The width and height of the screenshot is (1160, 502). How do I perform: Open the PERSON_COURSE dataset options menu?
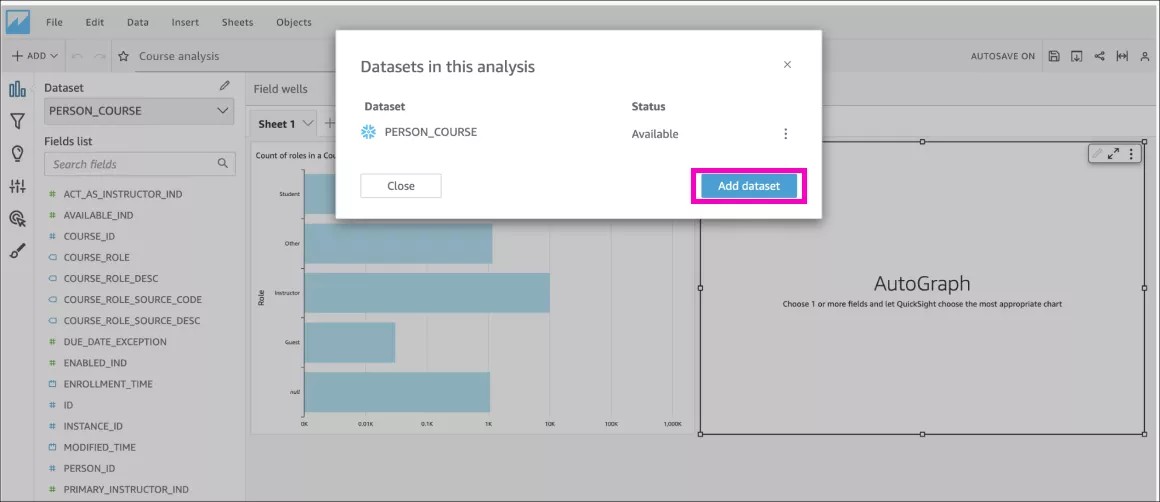tap(785, 134)
